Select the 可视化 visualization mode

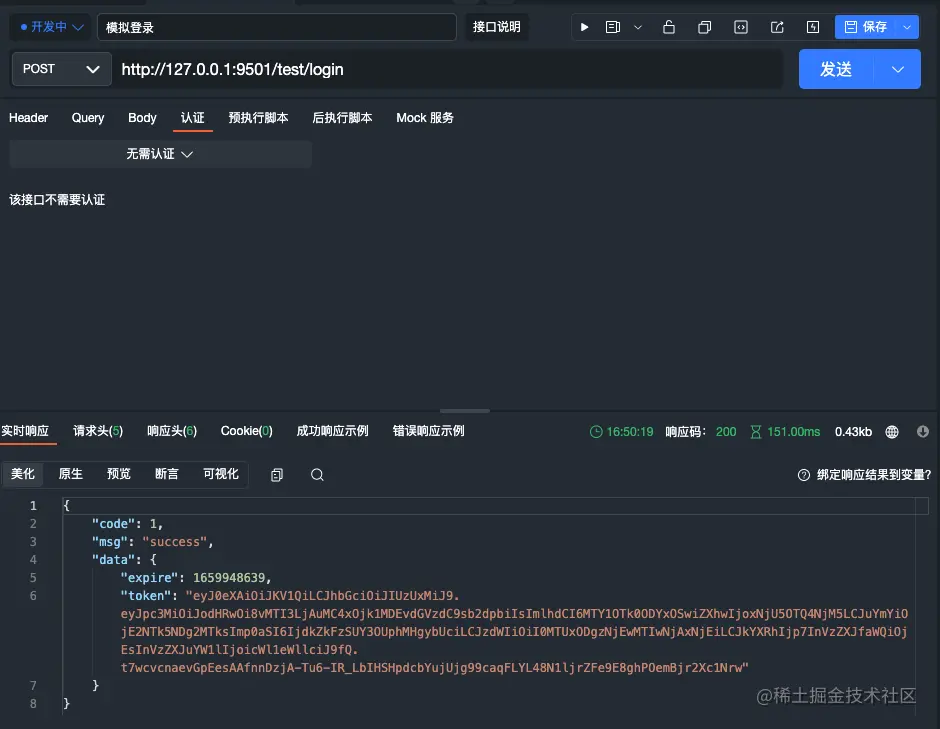(x=221, y=474)
